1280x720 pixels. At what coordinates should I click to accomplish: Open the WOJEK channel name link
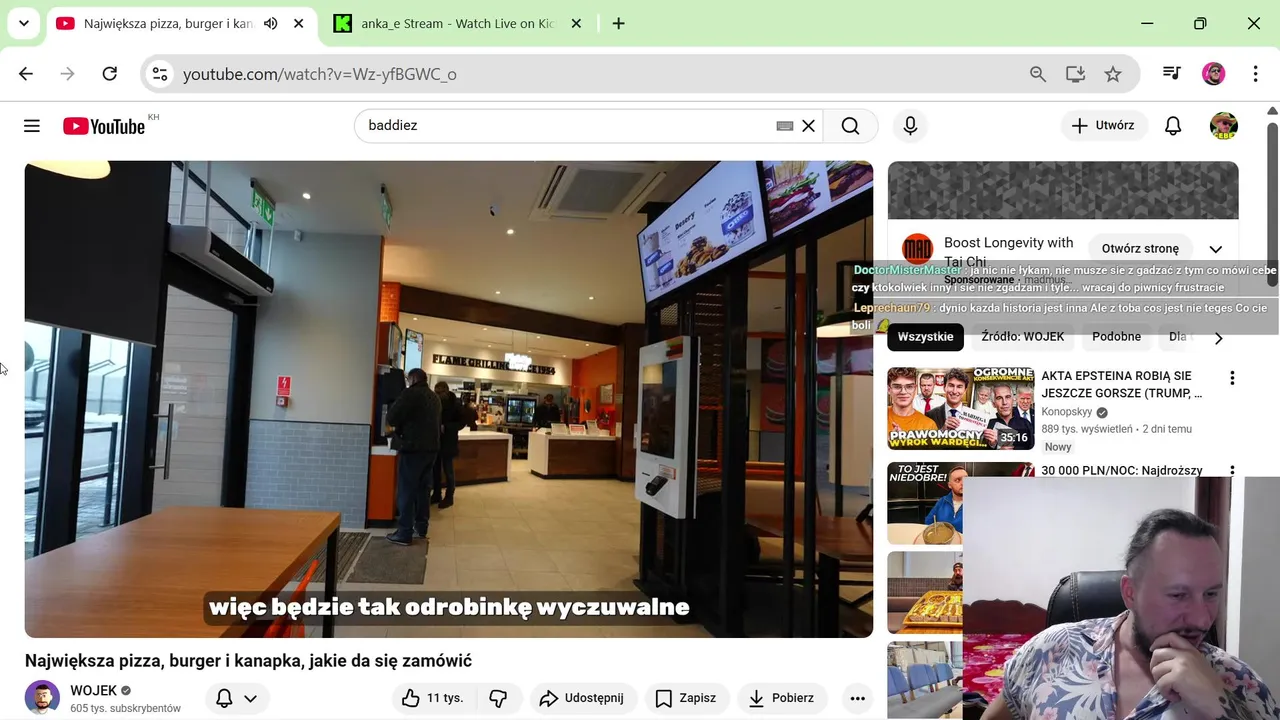point(93,690)
